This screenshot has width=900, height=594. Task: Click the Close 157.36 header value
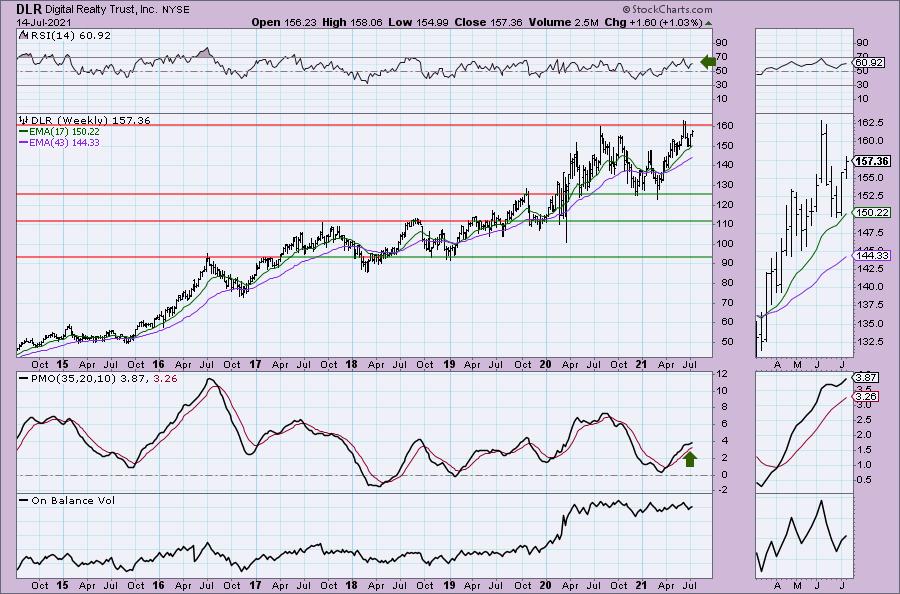[x=488, y=22]
